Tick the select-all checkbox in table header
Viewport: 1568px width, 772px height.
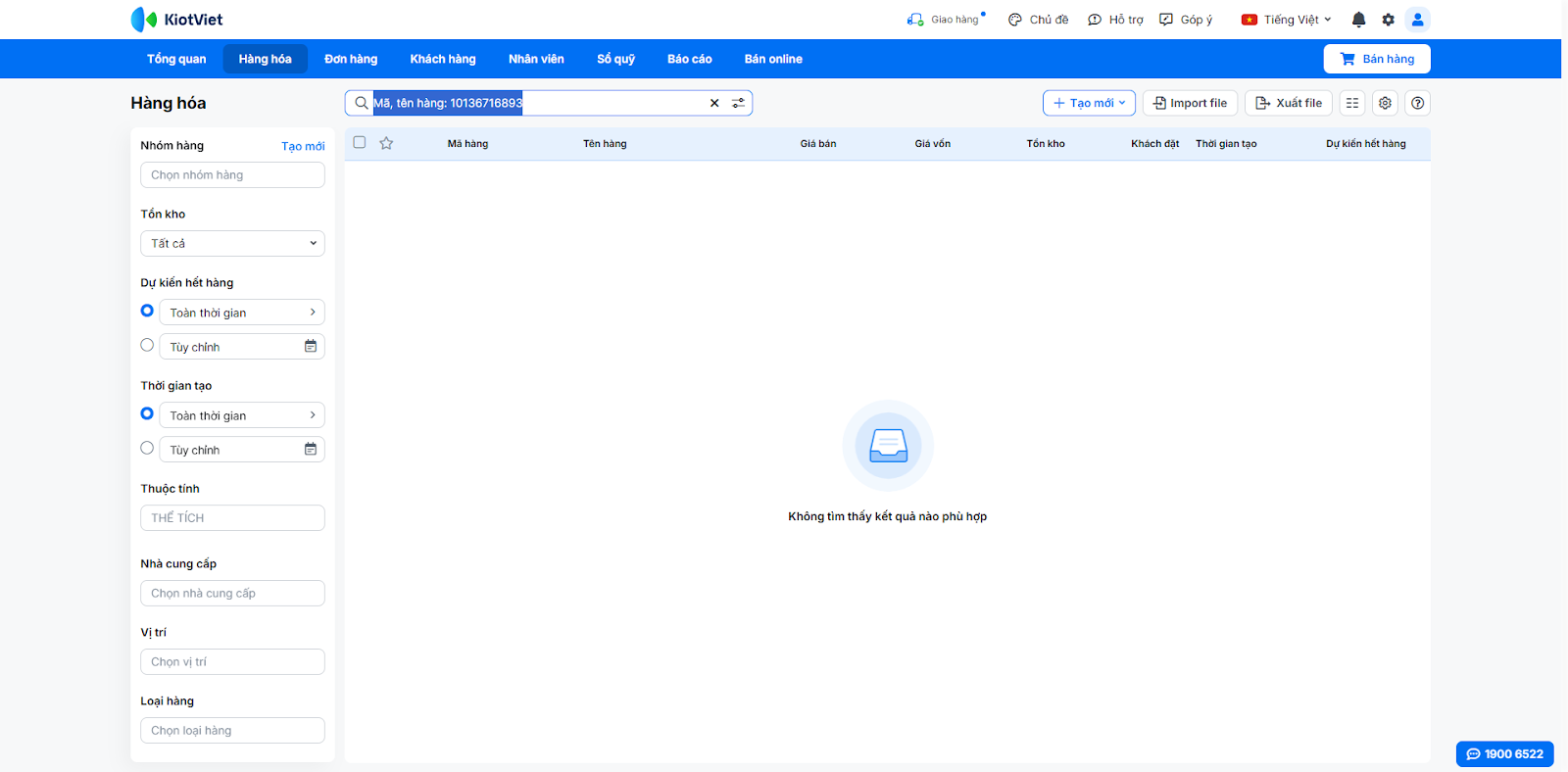pyautogui.click(x=360, y=143)
